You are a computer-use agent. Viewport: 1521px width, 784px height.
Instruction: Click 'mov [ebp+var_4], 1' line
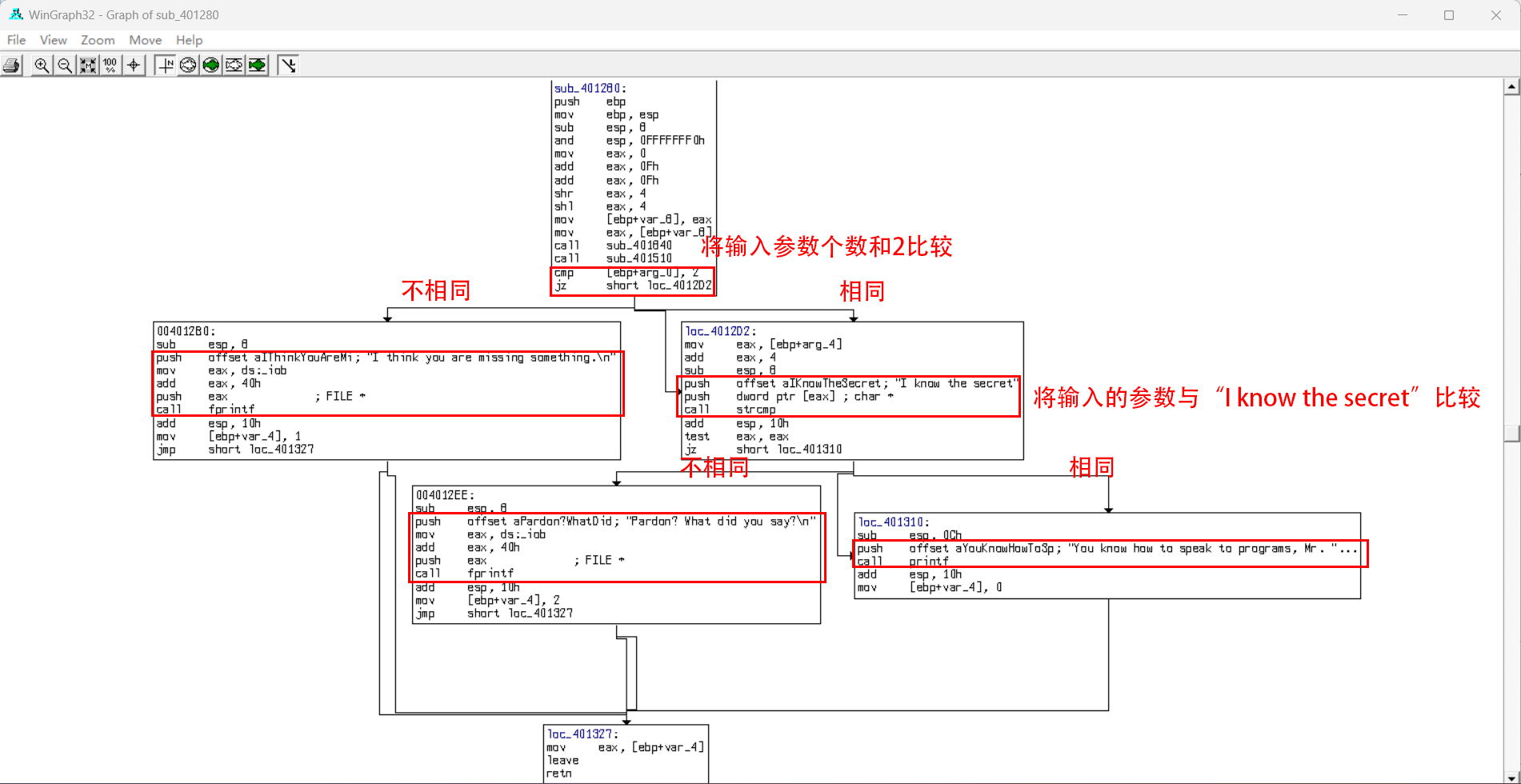pos(229,437)
